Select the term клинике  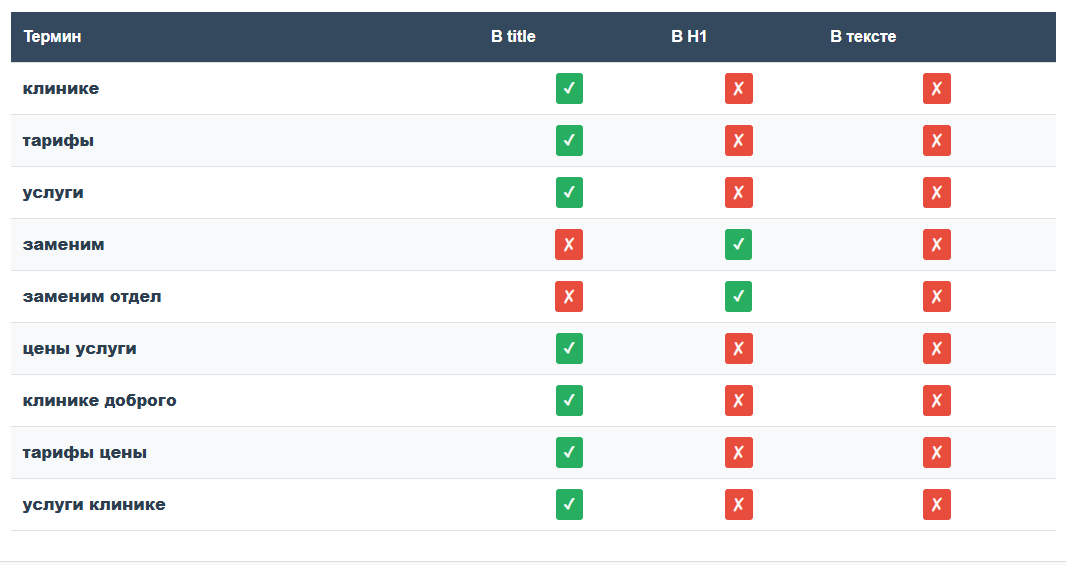pyautogui.click(x=61, y=88)
